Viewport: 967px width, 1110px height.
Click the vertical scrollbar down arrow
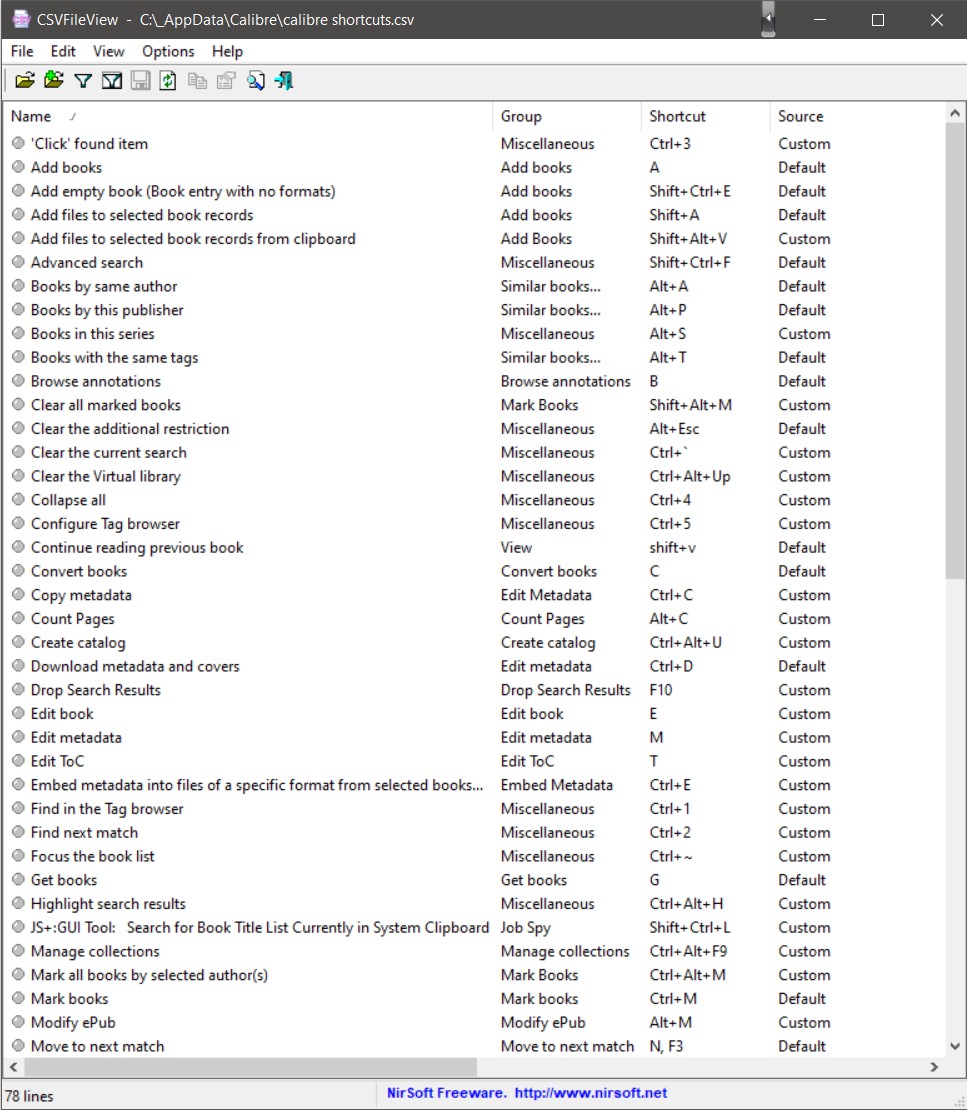coord(954,1046)
